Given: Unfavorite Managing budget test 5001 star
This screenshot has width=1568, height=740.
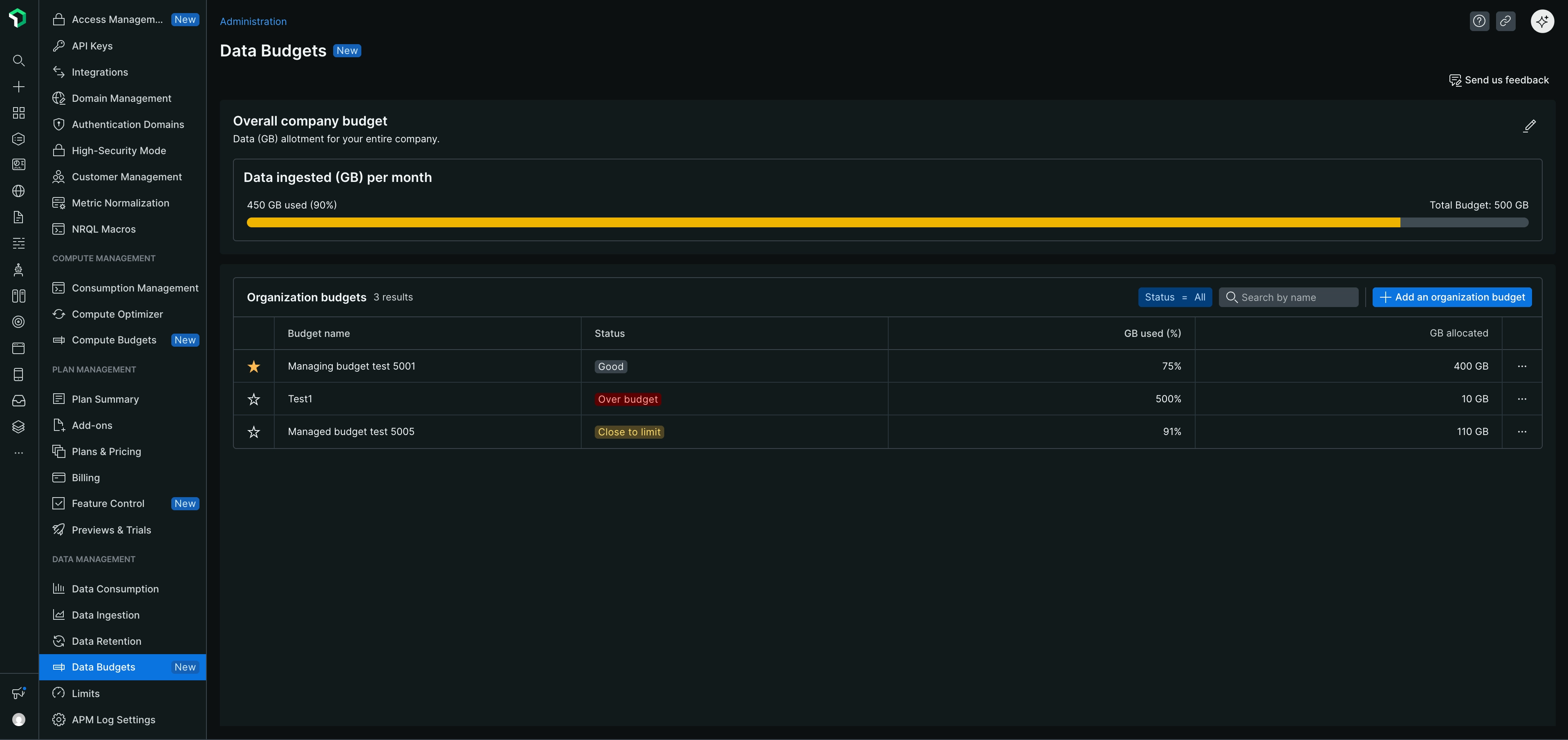Looking at the screenshot, I should [x=254, y=366].
